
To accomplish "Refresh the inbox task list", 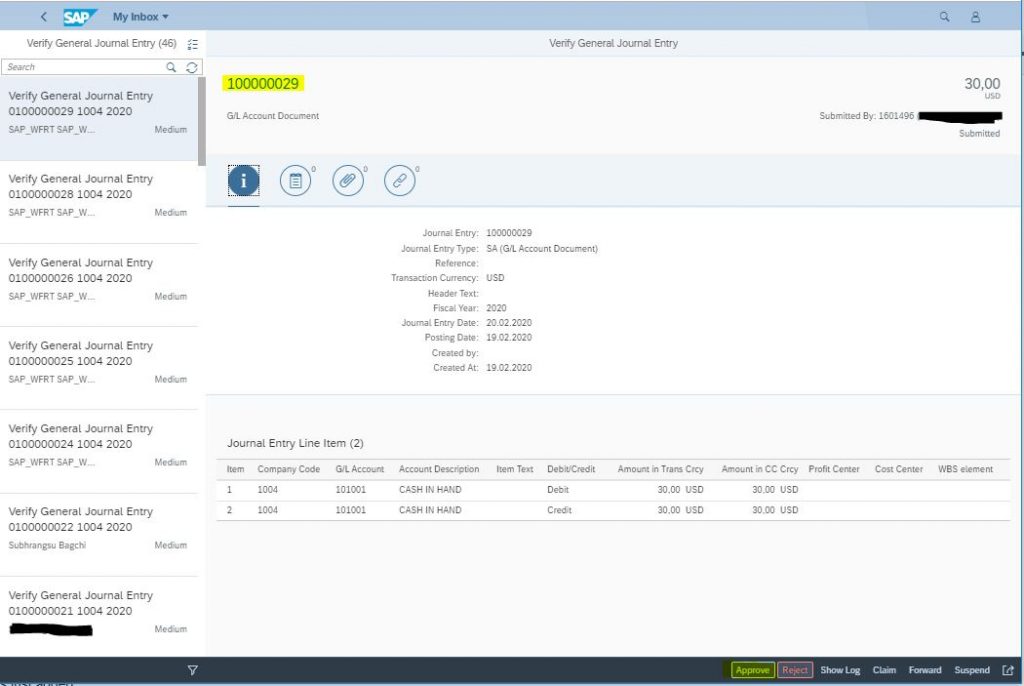I will (x=192, y=67).
